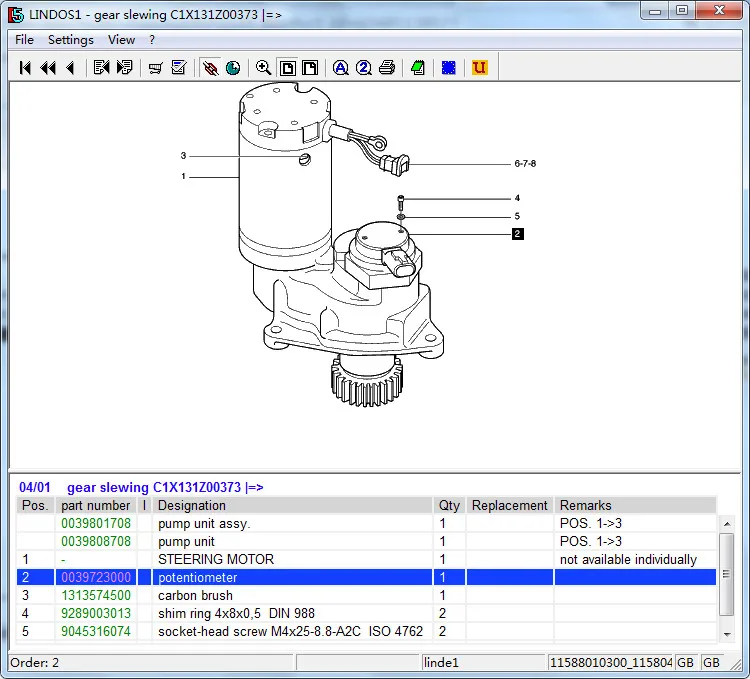This screenshot has height=679, width=750.
Task: Open part number 9289003013 link
Action: (x=96, y=613)
